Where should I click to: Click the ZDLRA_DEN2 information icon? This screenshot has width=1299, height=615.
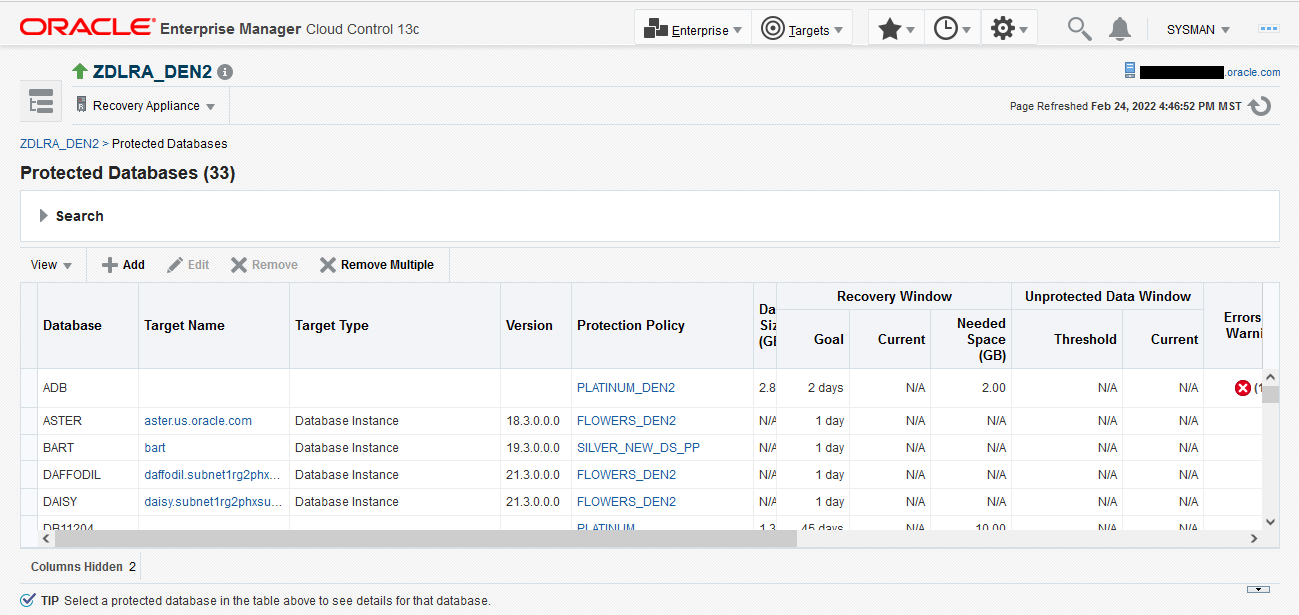pyautogui.click(x=225, y=72)
